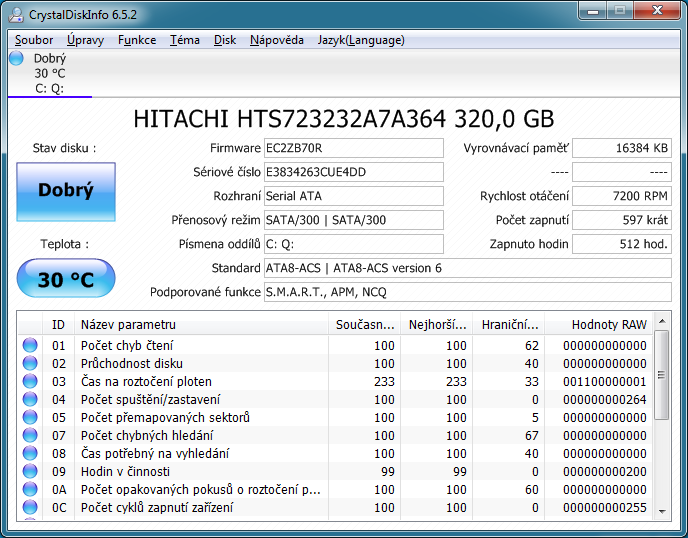Click status orb for attribute 0C power cycles

pos(30,508)
